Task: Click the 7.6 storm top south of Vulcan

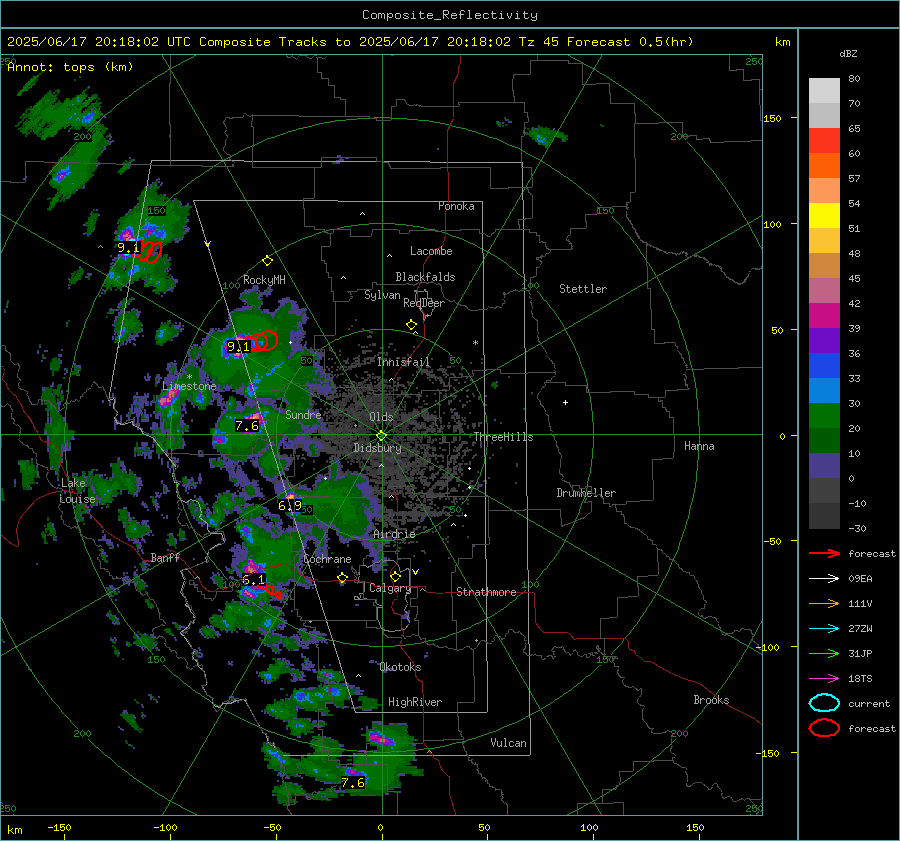Action: coord(352,782)
